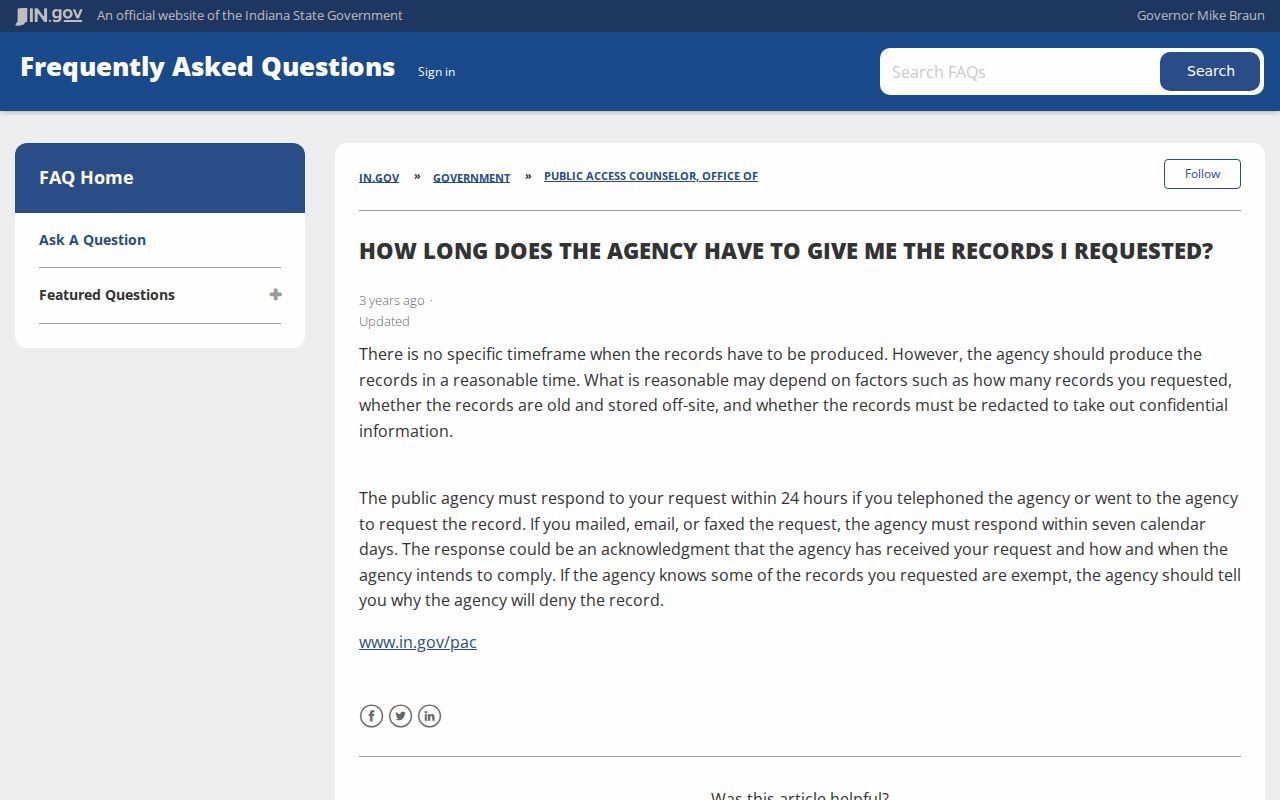Share article on LinkedIn
This screenshot has height=800, width=1280.
click(429, 716)
